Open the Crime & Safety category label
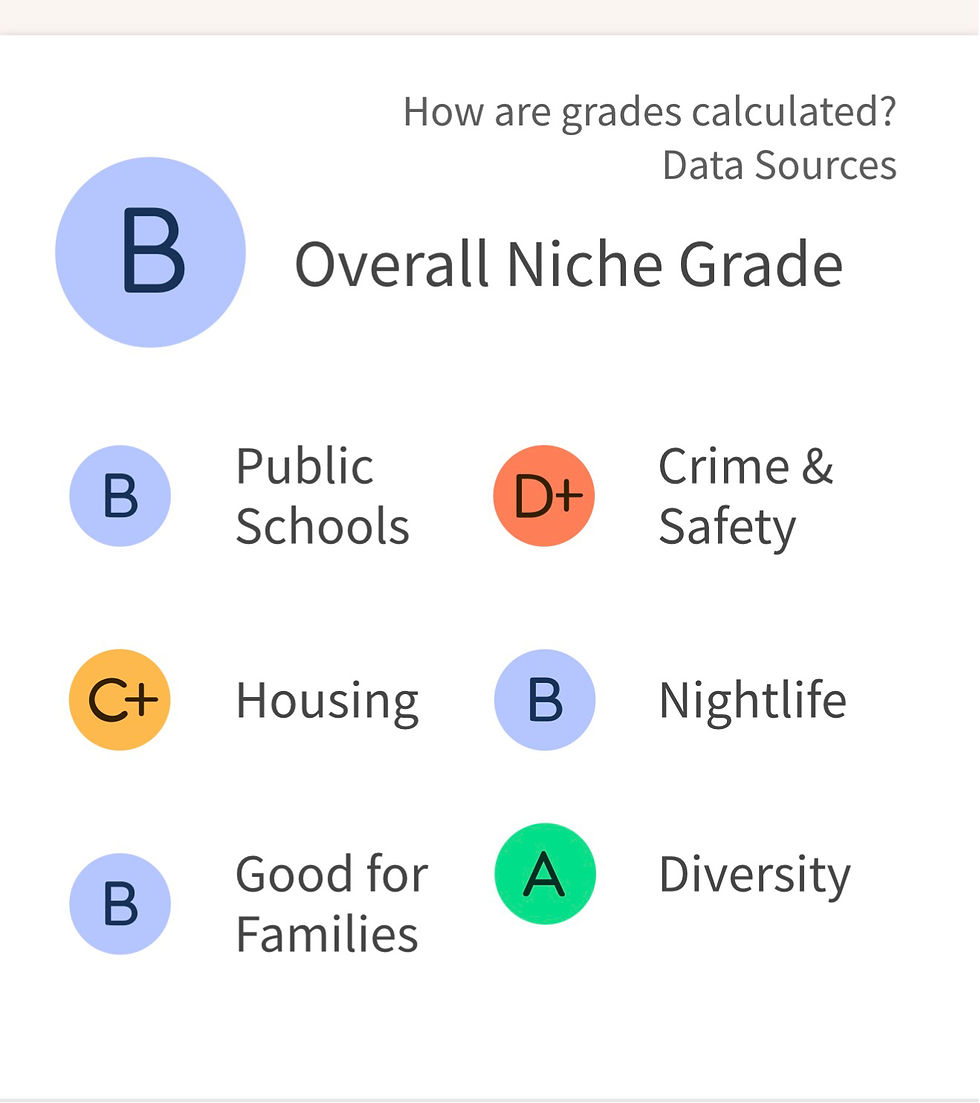The image size is (980, 1103). point(746,497)
